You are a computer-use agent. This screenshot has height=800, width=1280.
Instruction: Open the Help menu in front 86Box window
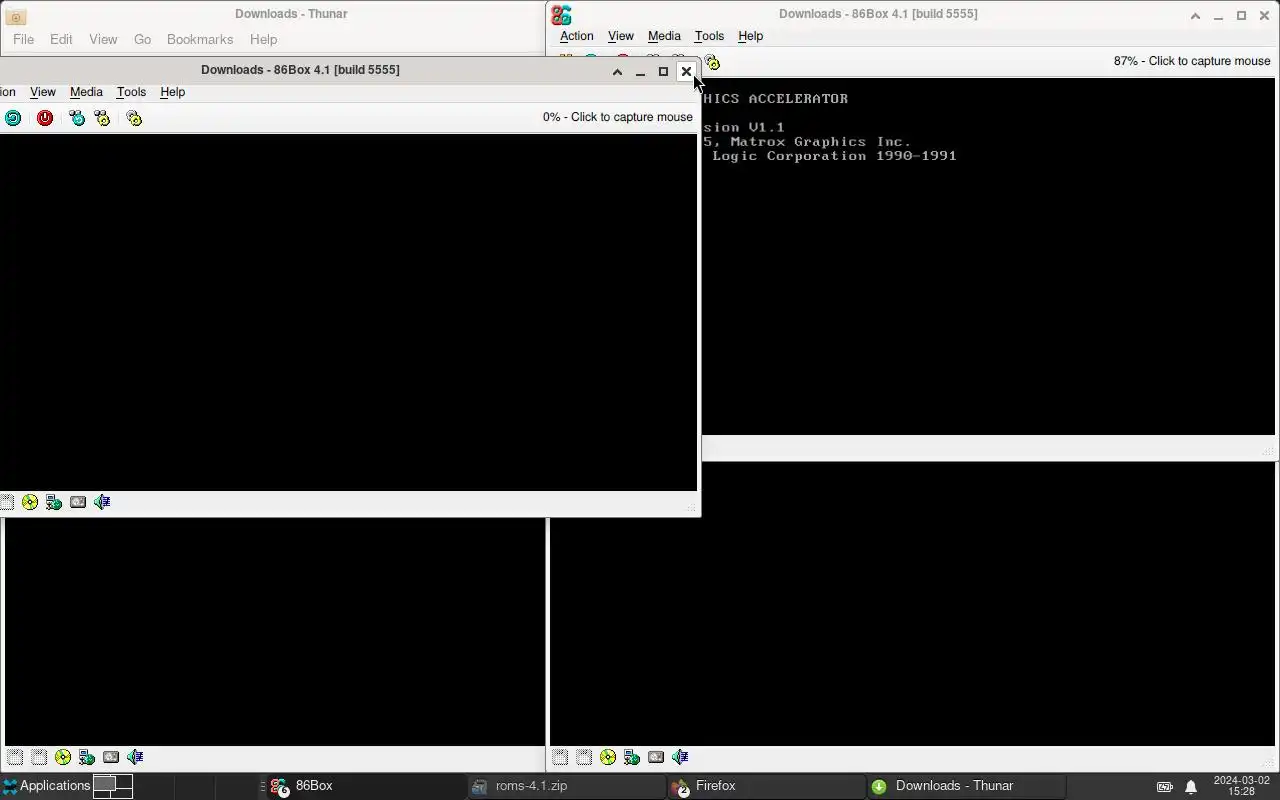[172, 92]
